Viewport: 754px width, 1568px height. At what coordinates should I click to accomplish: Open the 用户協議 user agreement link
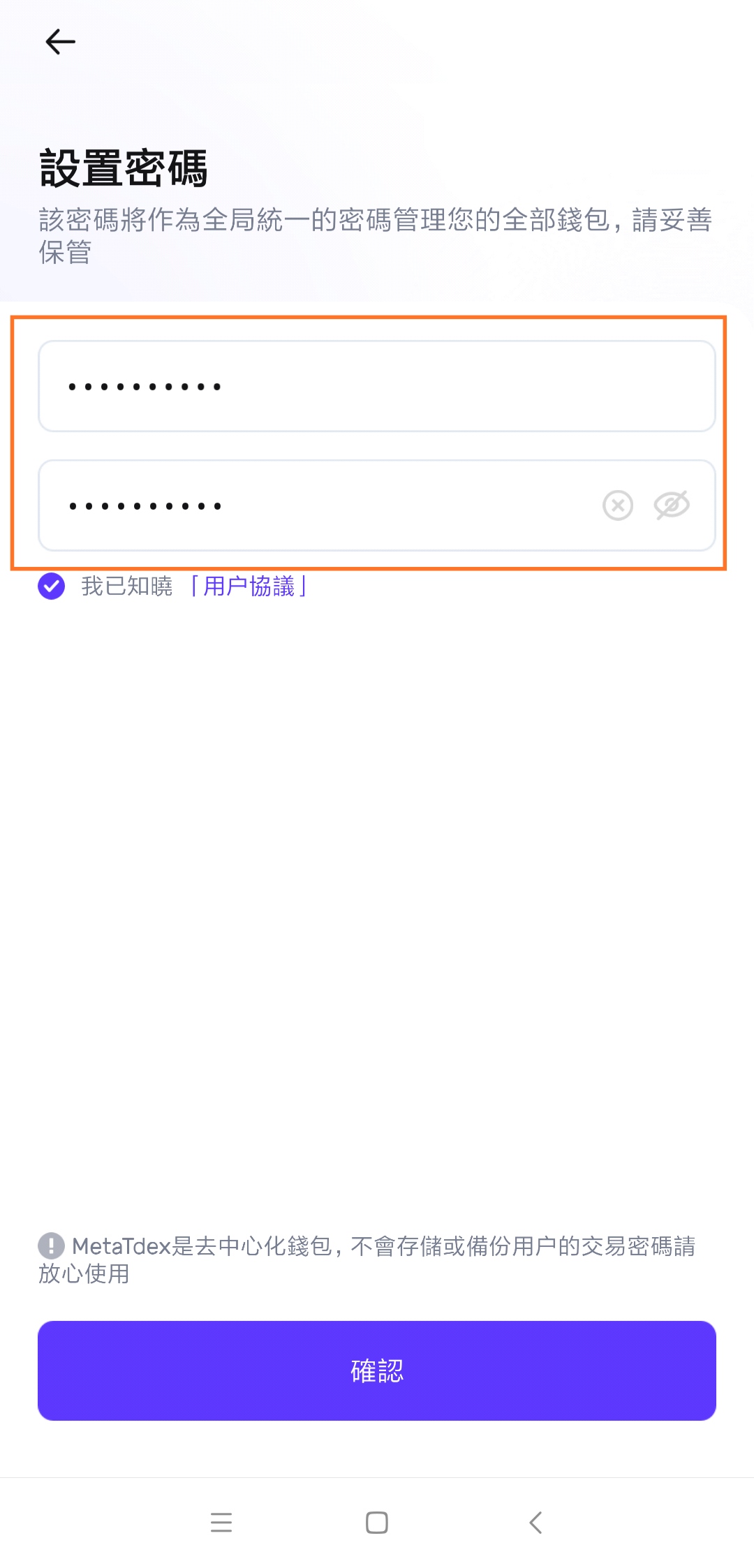coord(249,586)
